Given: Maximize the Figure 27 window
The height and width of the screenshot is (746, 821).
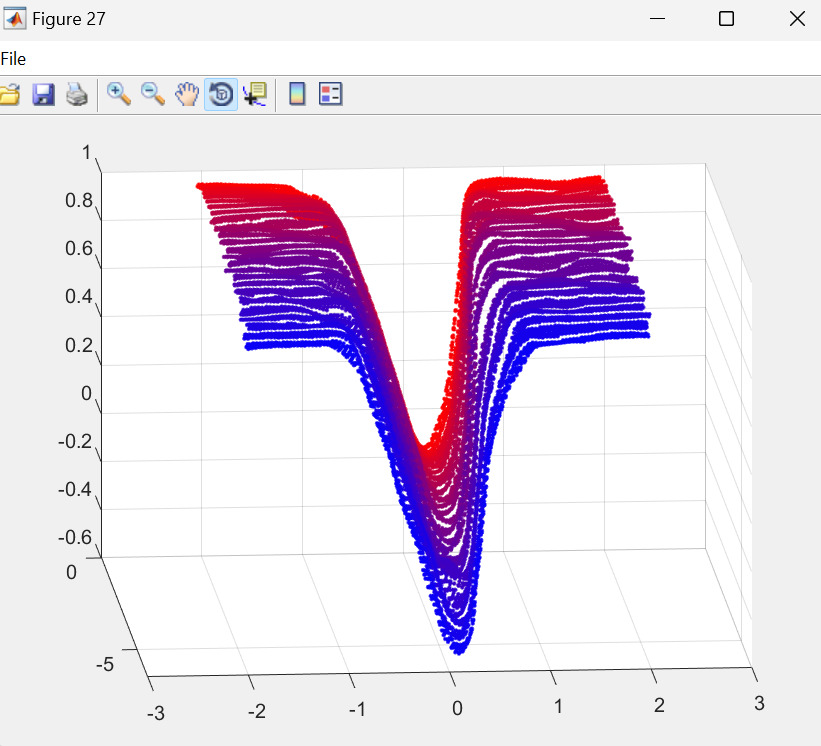Looking at the screenshot, I should [x=727, y=19].
